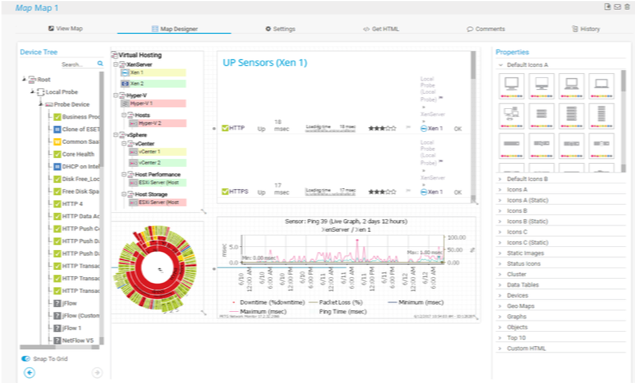
Task: Click the envelope icon in the top right
Action: click(x=617, y=6)
